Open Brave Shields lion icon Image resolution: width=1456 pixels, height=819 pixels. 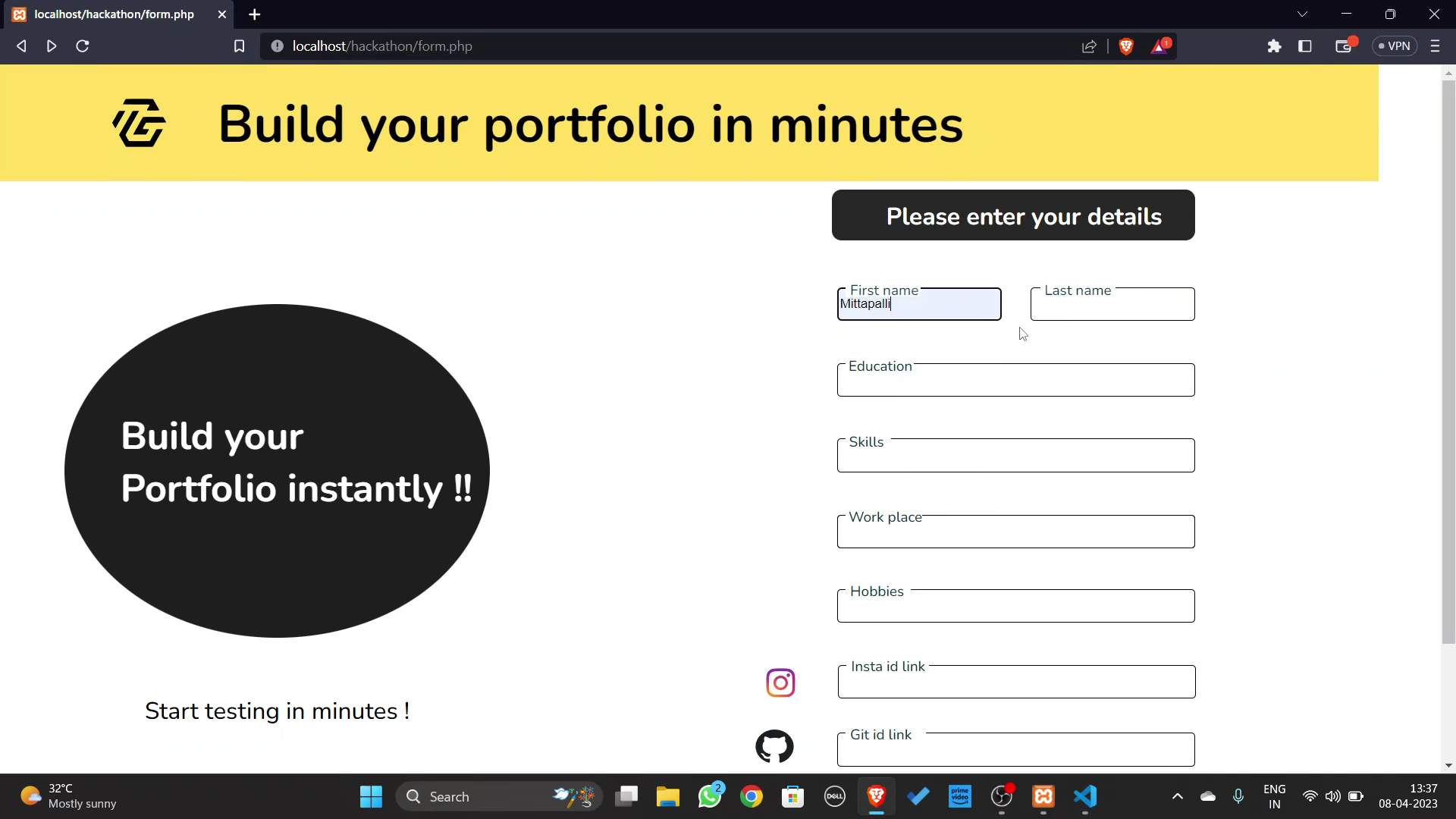[x=1126, y=46]
